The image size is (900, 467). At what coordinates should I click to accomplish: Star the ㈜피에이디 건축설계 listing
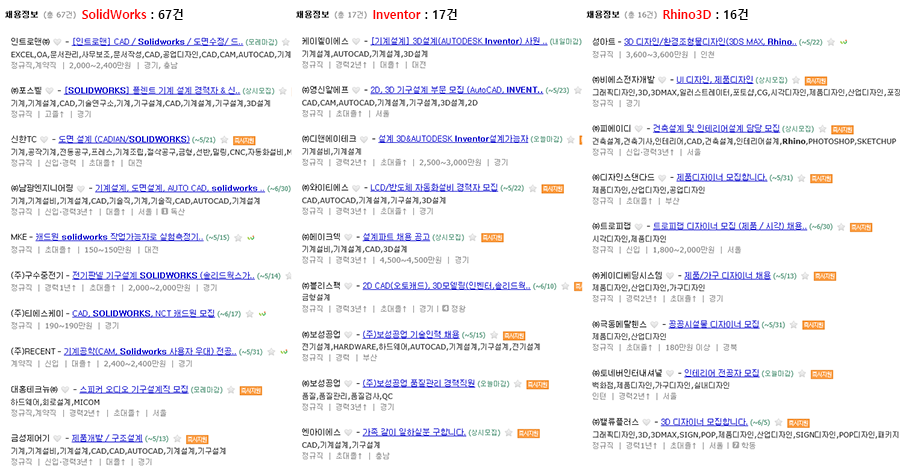823,129
